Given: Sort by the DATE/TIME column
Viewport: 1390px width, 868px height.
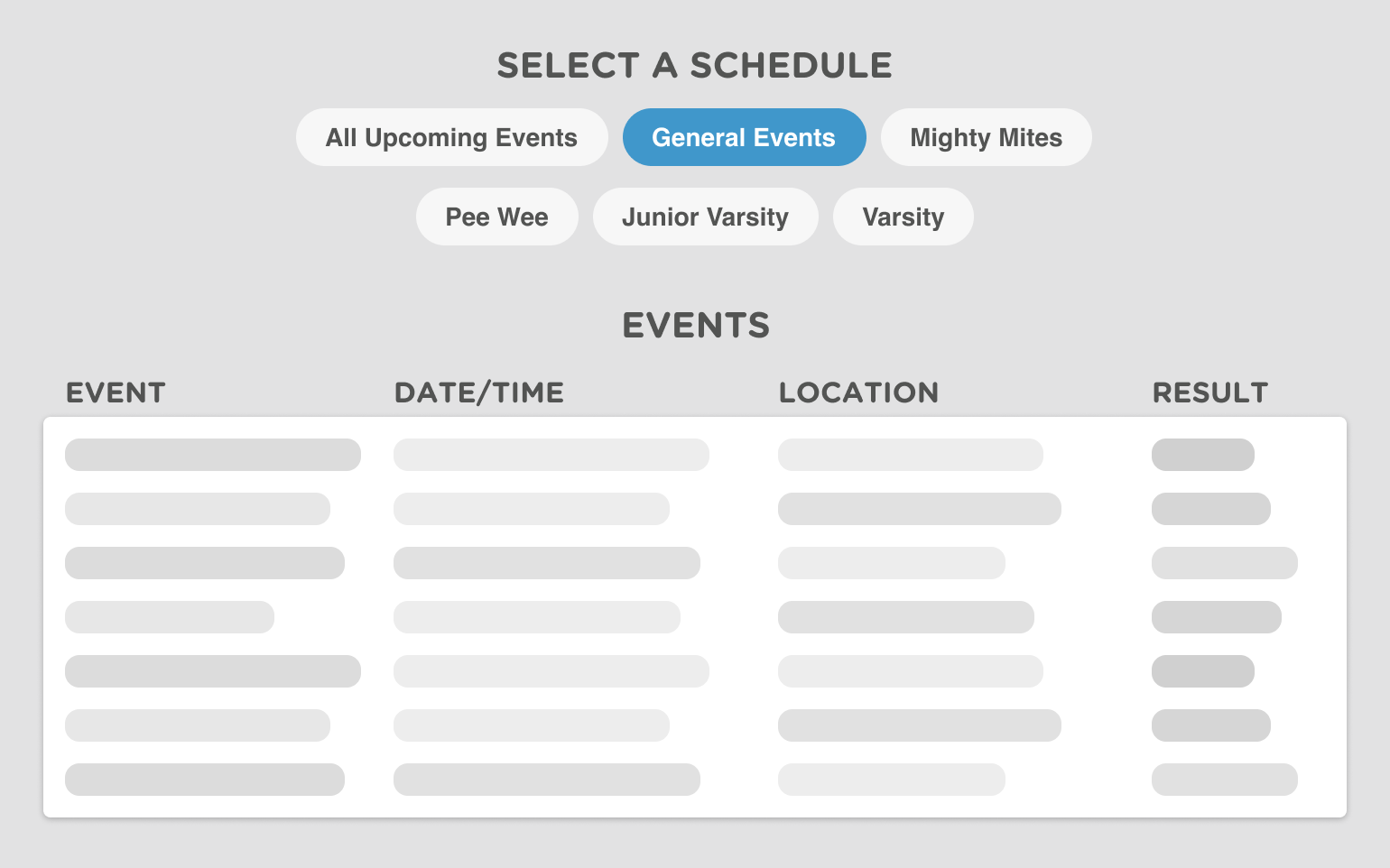Looking at the screenshot, I should click(479, 392).
